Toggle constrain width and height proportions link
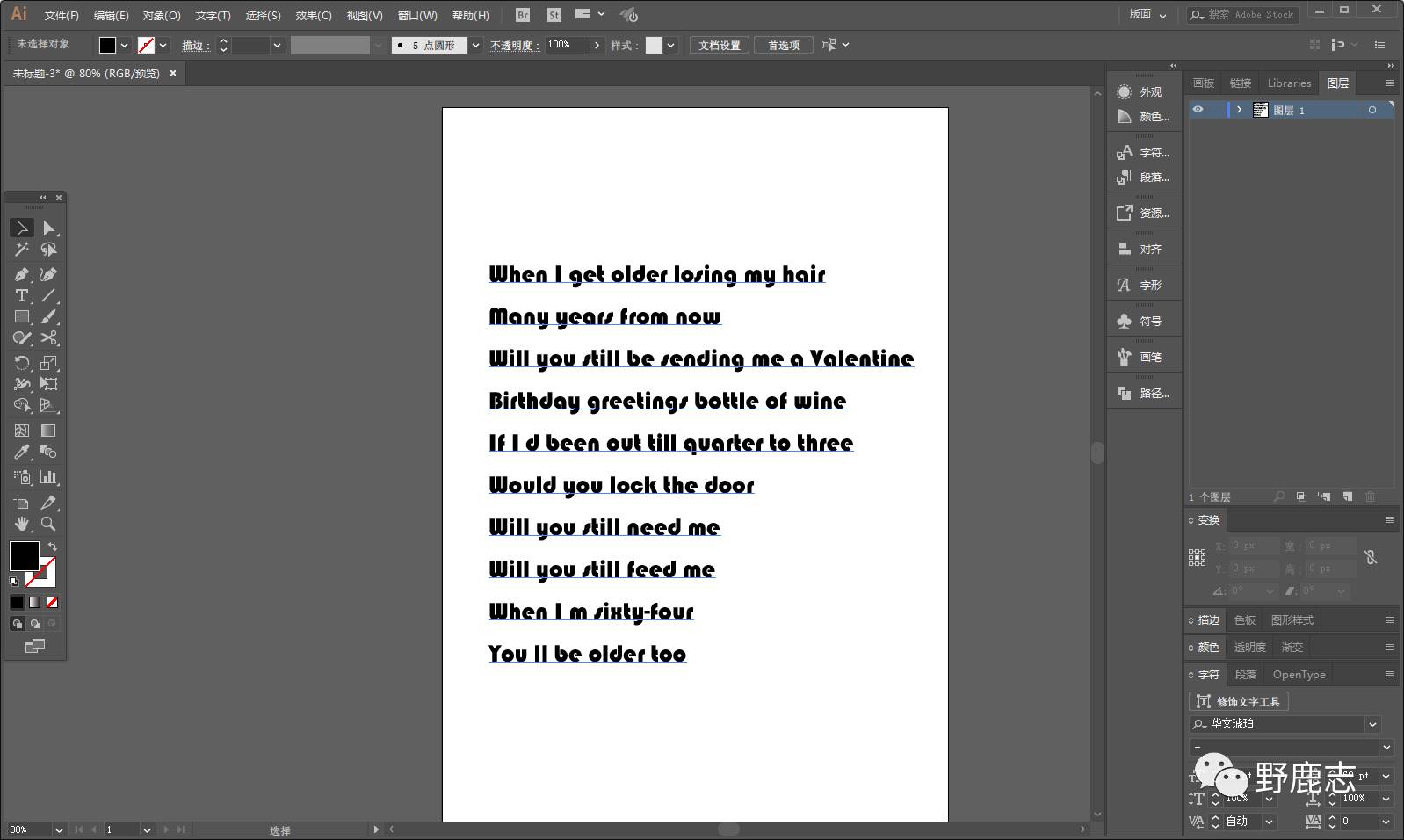 pyautogui.click(x=1371, y=557)
